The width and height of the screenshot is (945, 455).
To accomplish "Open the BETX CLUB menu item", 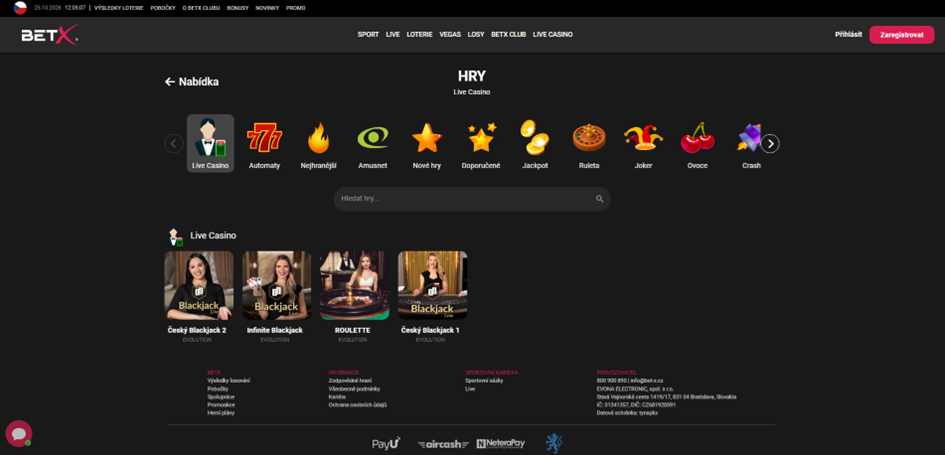I will point(509,35).
